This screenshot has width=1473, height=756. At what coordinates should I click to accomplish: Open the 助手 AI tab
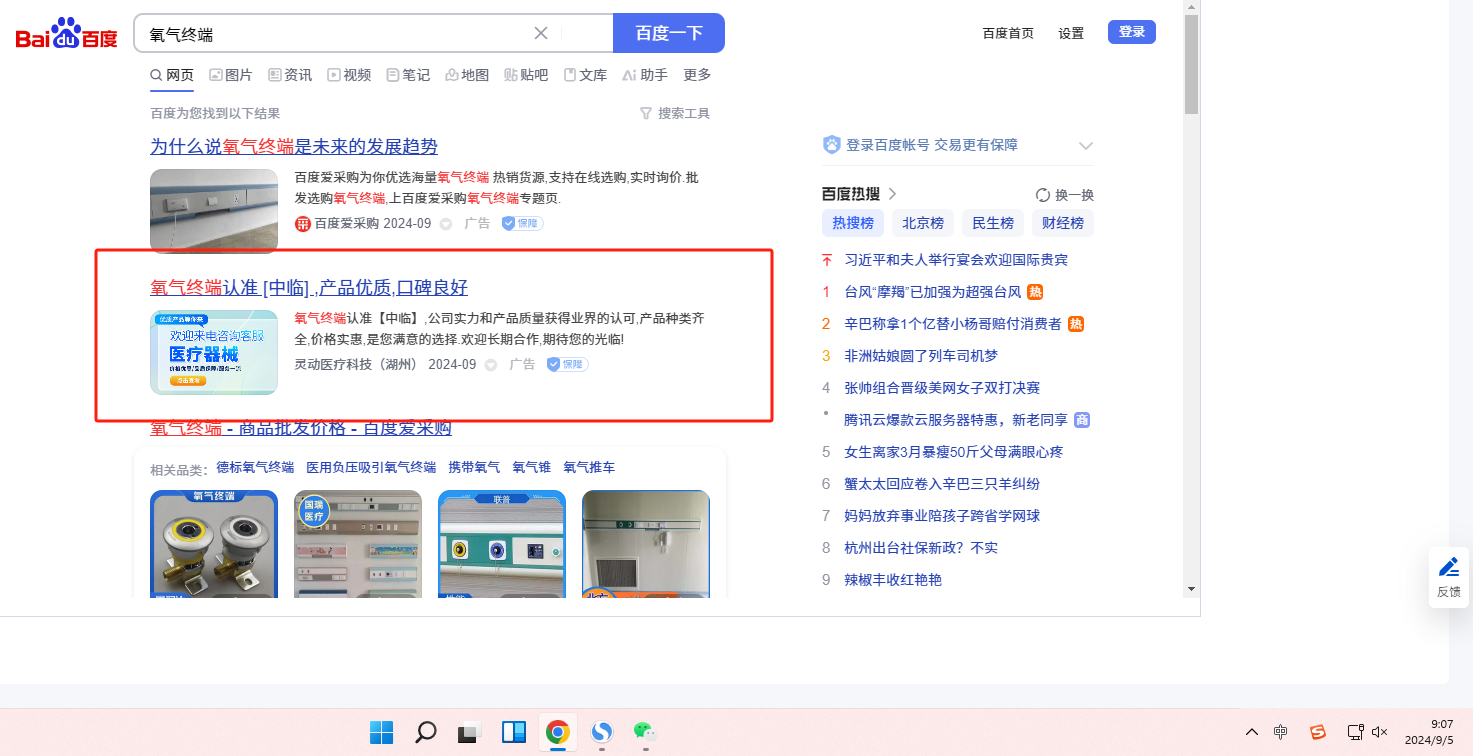coord(645,75)
